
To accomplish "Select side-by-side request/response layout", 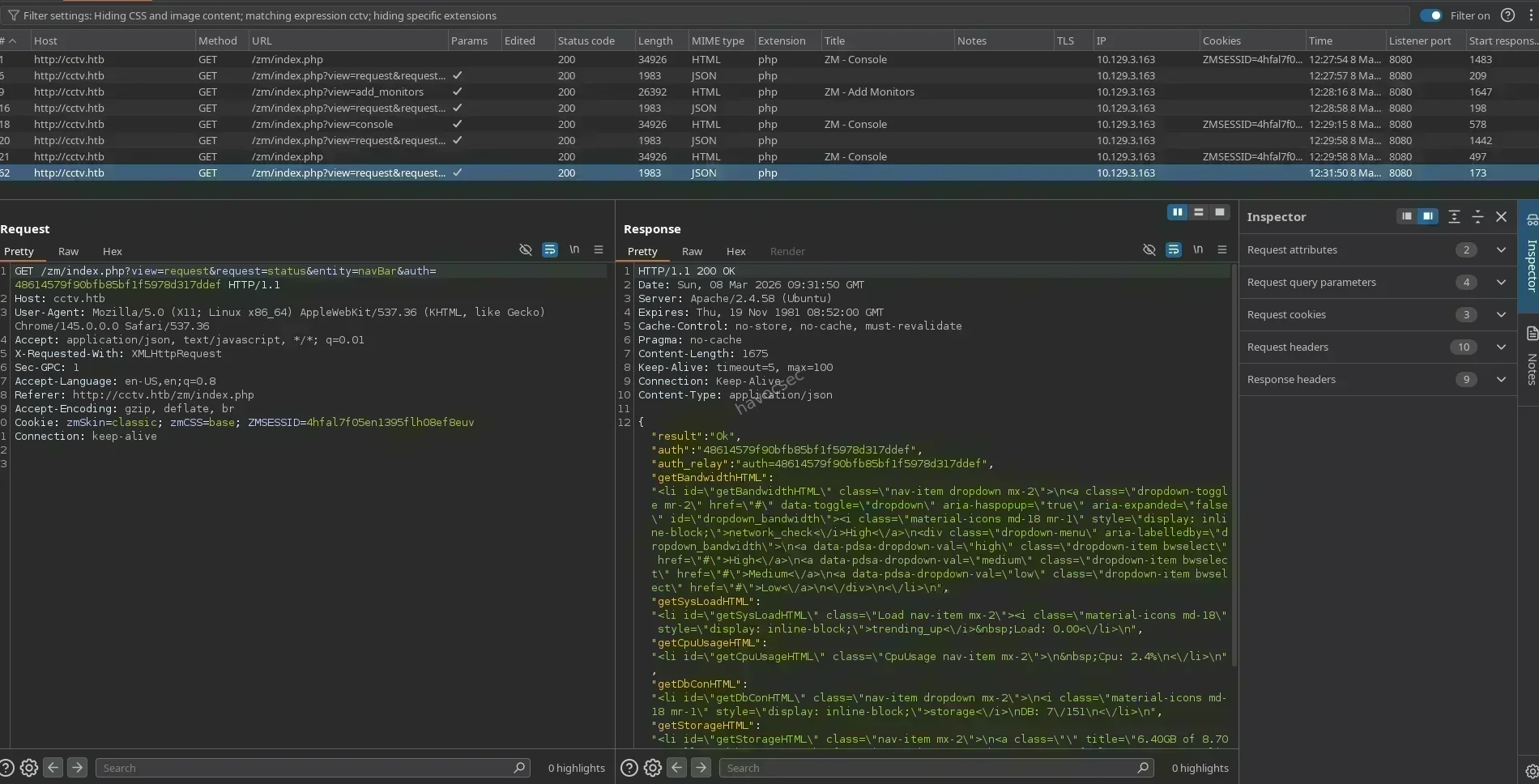I will (1178, 212).
